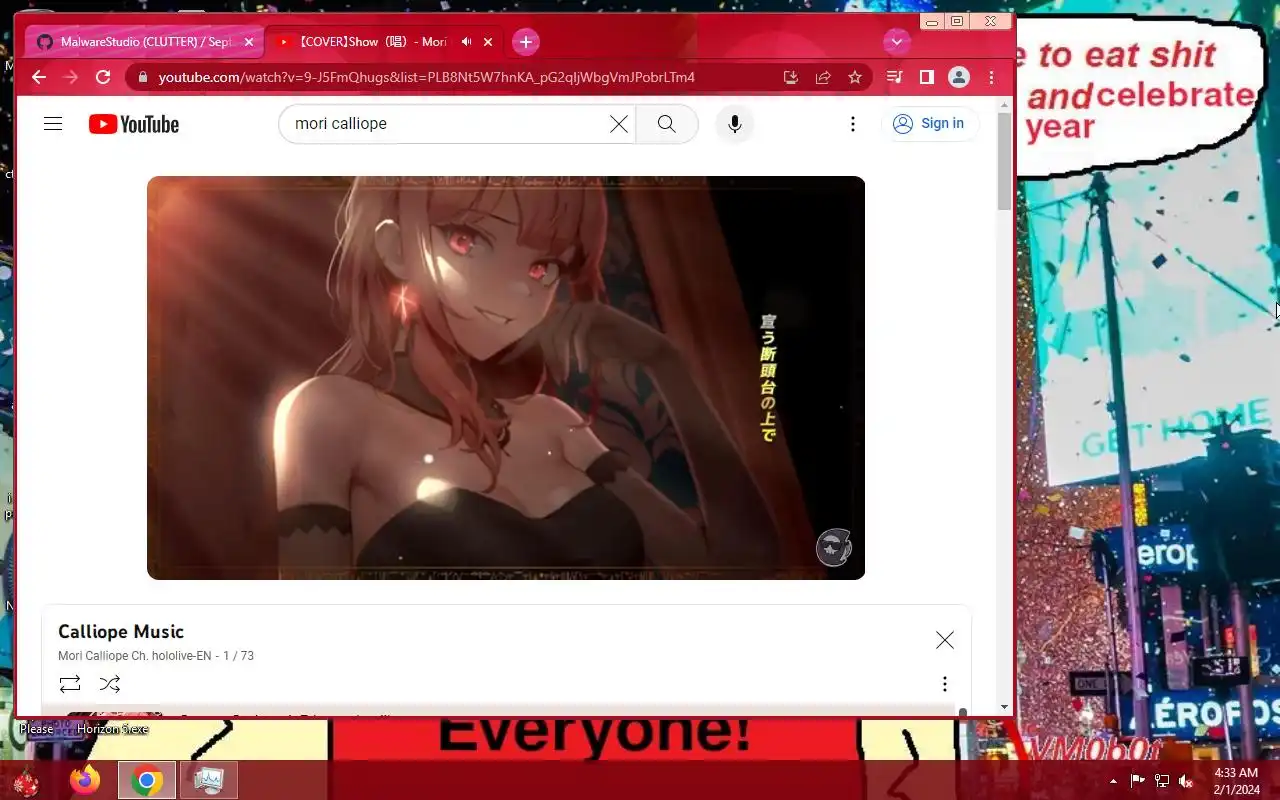Viewport: 1280px width, 800px height.
Task: Shuffle the Calliope Music playlist
Action: tap(110, 684)
